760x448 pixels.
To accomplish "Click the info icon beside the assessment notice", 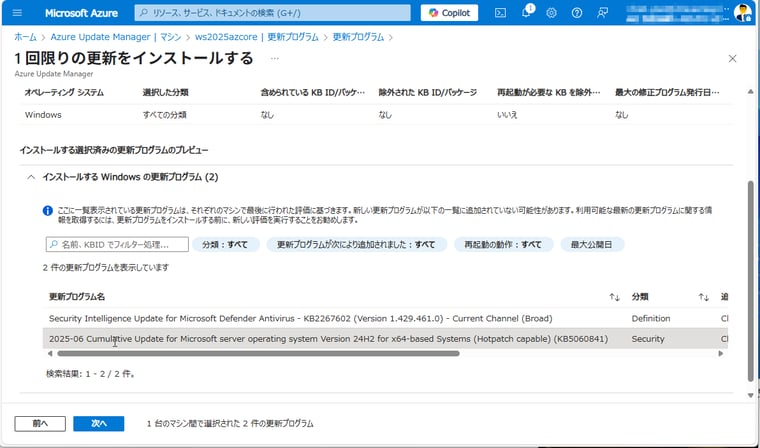I will pos(48,211).
